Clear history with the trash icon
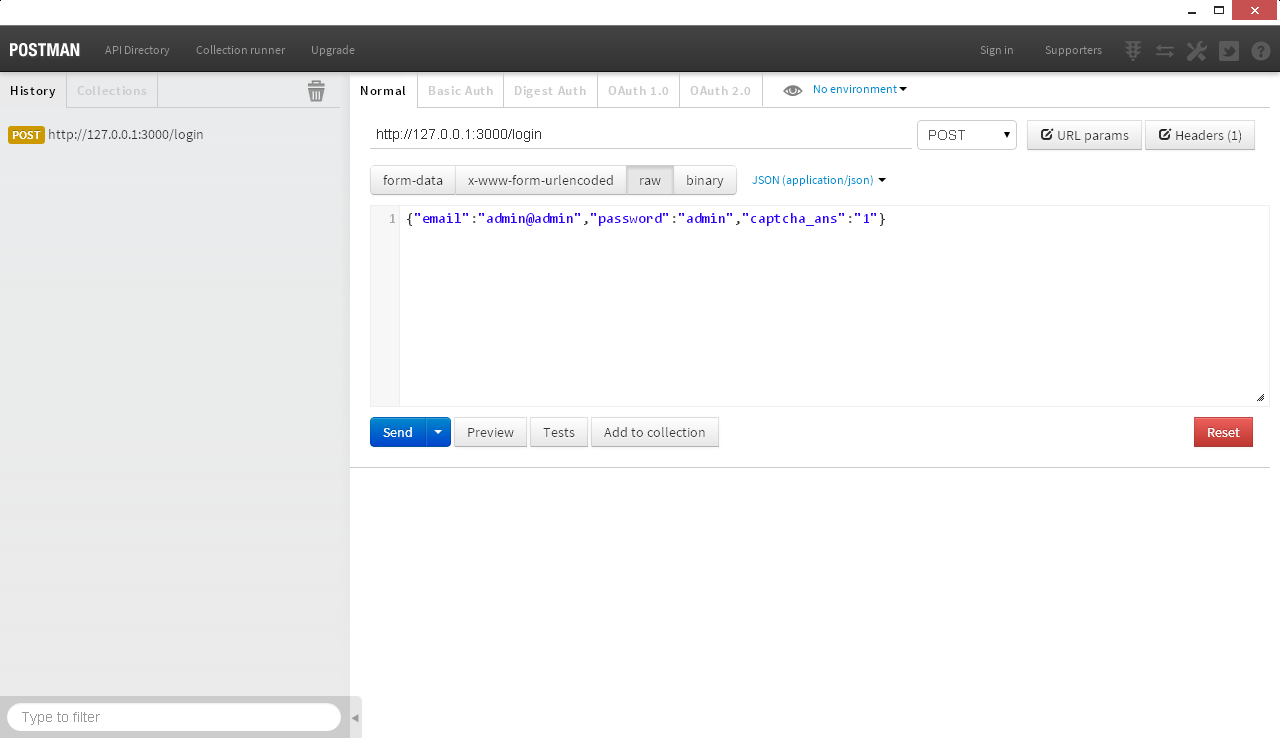The height and width of the screenshot is (738, 1280). click(316, 91)
